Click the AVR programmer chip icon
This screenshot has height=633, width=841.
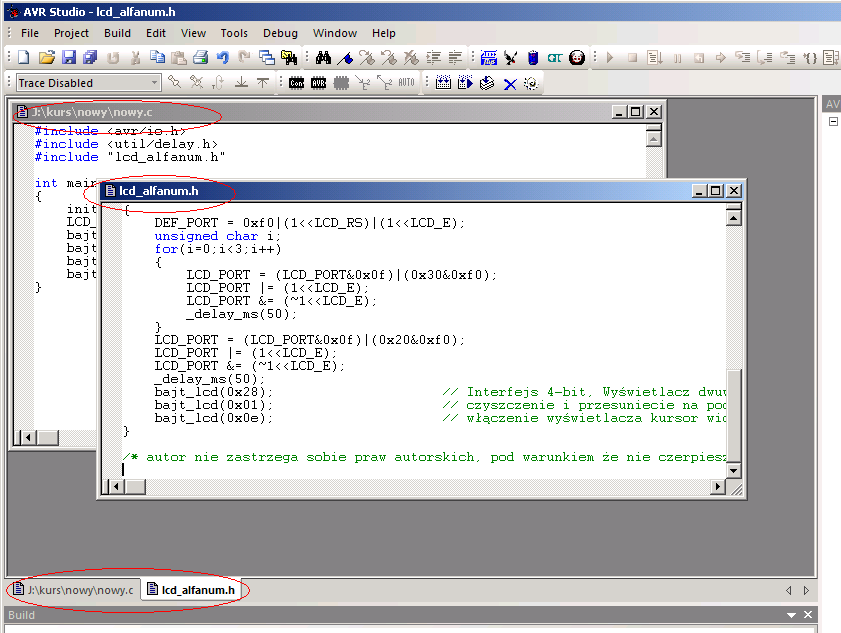tap(318, 83)
